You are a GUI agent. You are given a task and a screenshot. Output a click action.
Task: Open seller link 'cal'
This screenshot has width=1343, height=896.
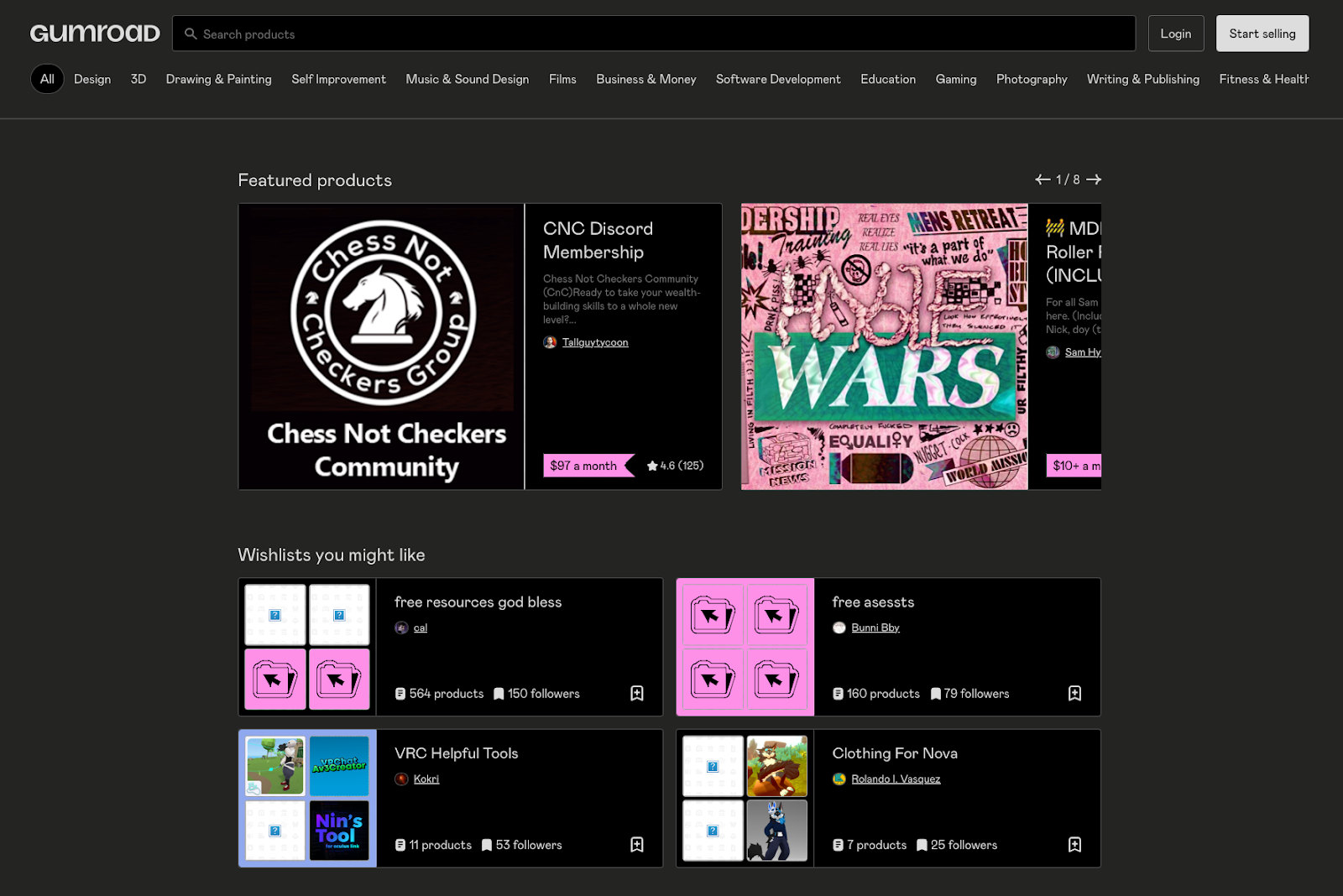pos(421,628)
